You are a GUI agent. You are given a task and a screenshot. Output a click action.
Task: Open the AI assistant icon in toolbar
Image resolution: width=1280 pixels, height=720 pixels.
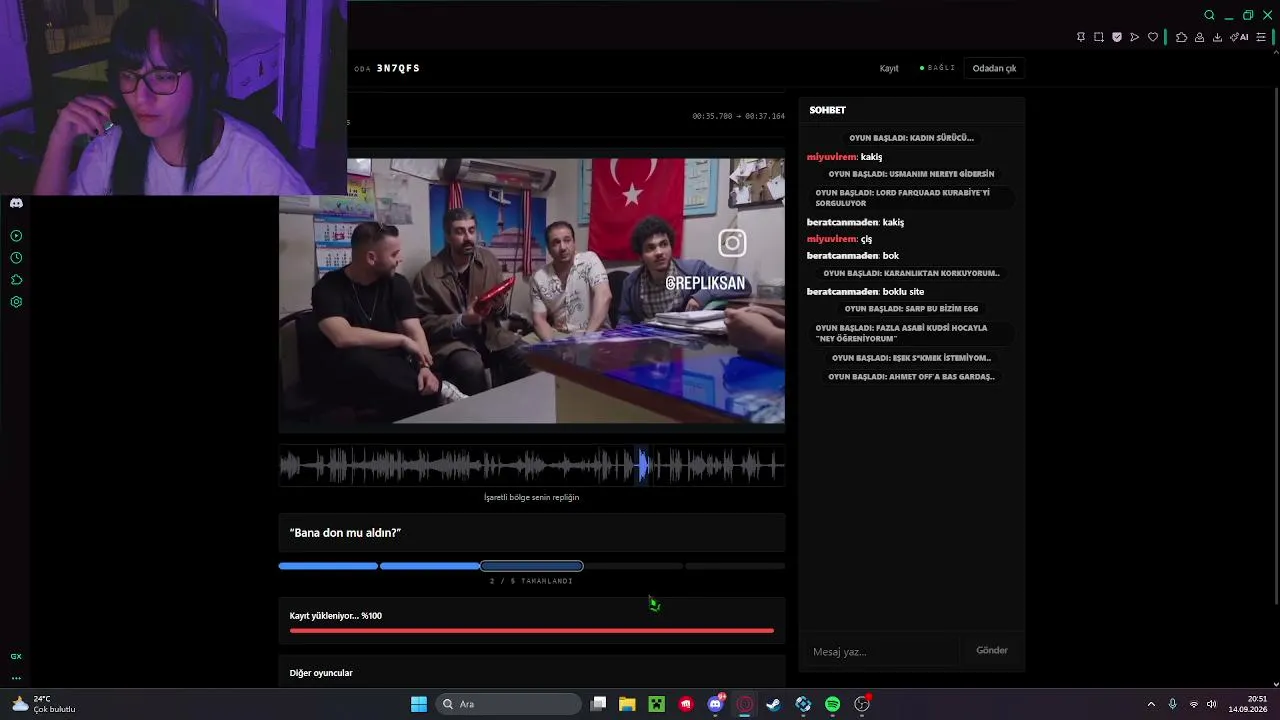coord(1239,37)
